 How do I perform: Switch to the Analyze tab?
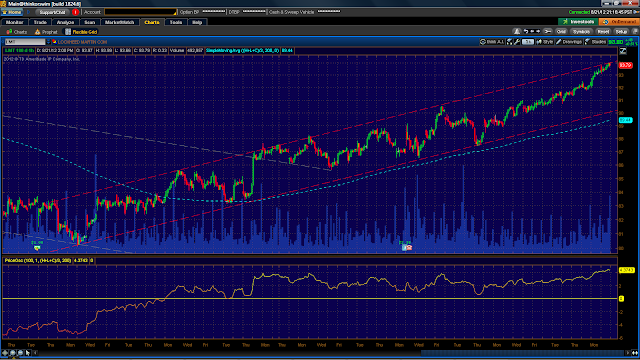[65, 22]
